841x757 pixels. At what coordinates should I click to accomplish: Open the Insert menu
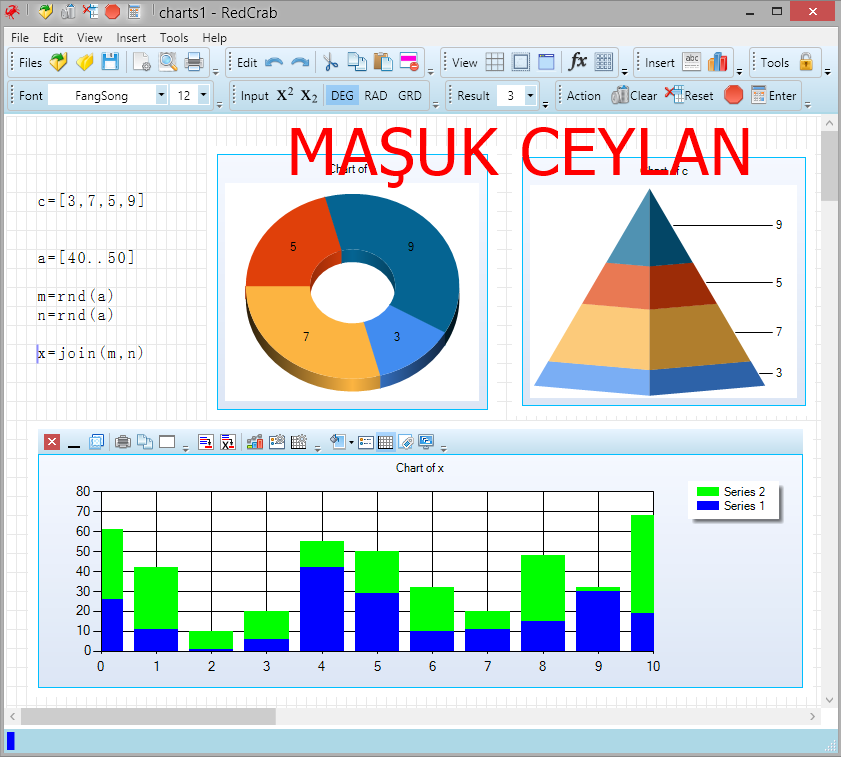131,38
